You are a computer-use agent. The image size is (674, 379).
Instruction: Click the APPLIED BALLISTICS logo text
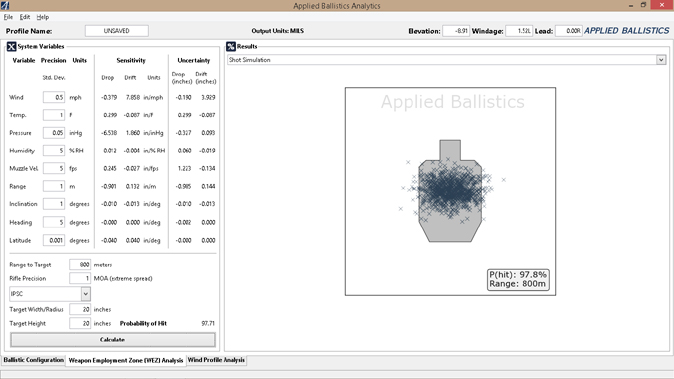point(626,31)
